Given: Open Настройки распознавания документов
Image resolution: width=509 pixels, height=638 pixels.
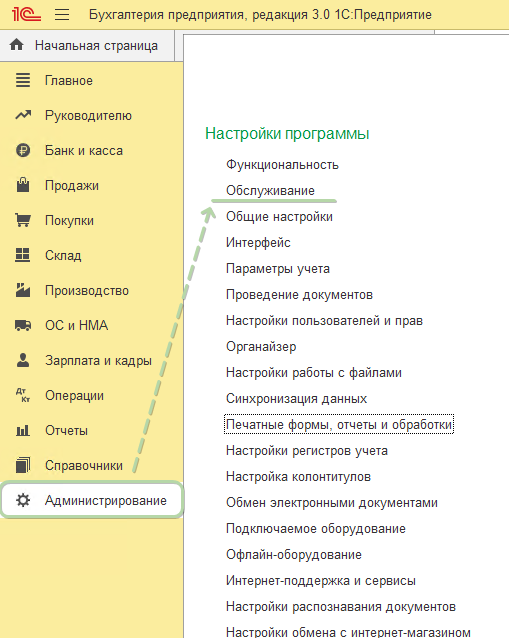Looking at the screenshot, I should (x=341, y=607).
